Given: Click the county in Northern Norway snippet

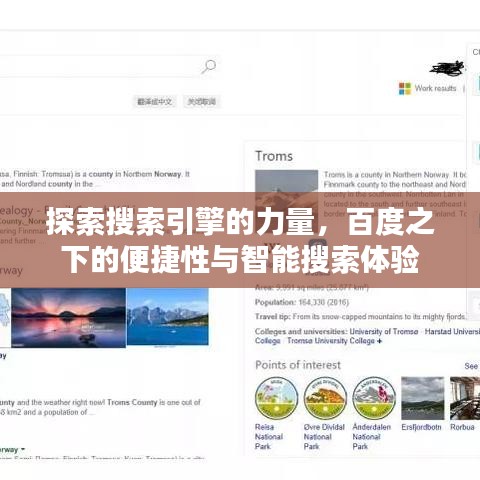Looking at the screenshot, I should coord(95,179).
